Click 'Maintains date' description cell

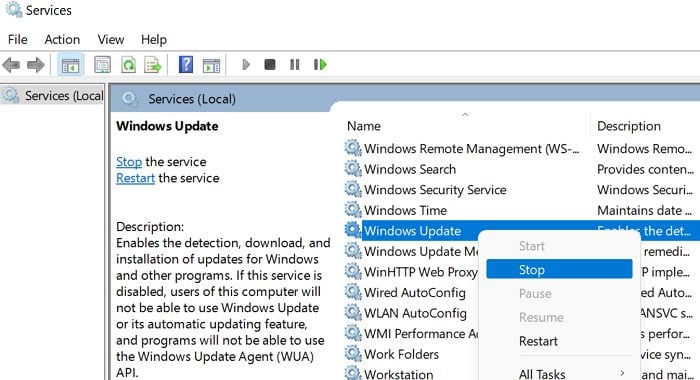tap(644, 210)
